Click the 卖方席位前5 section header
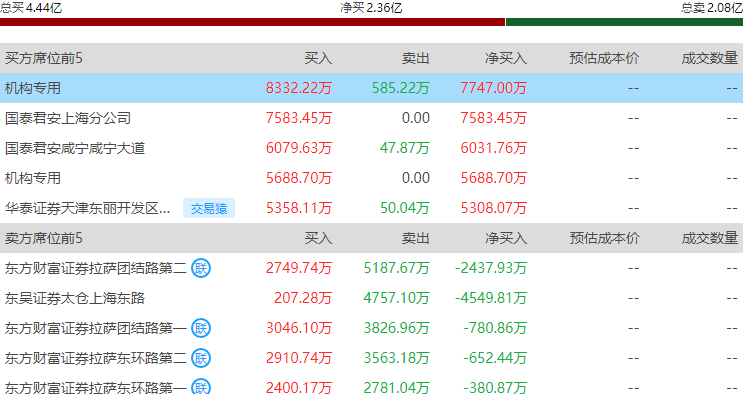 [x=44, y=238]
